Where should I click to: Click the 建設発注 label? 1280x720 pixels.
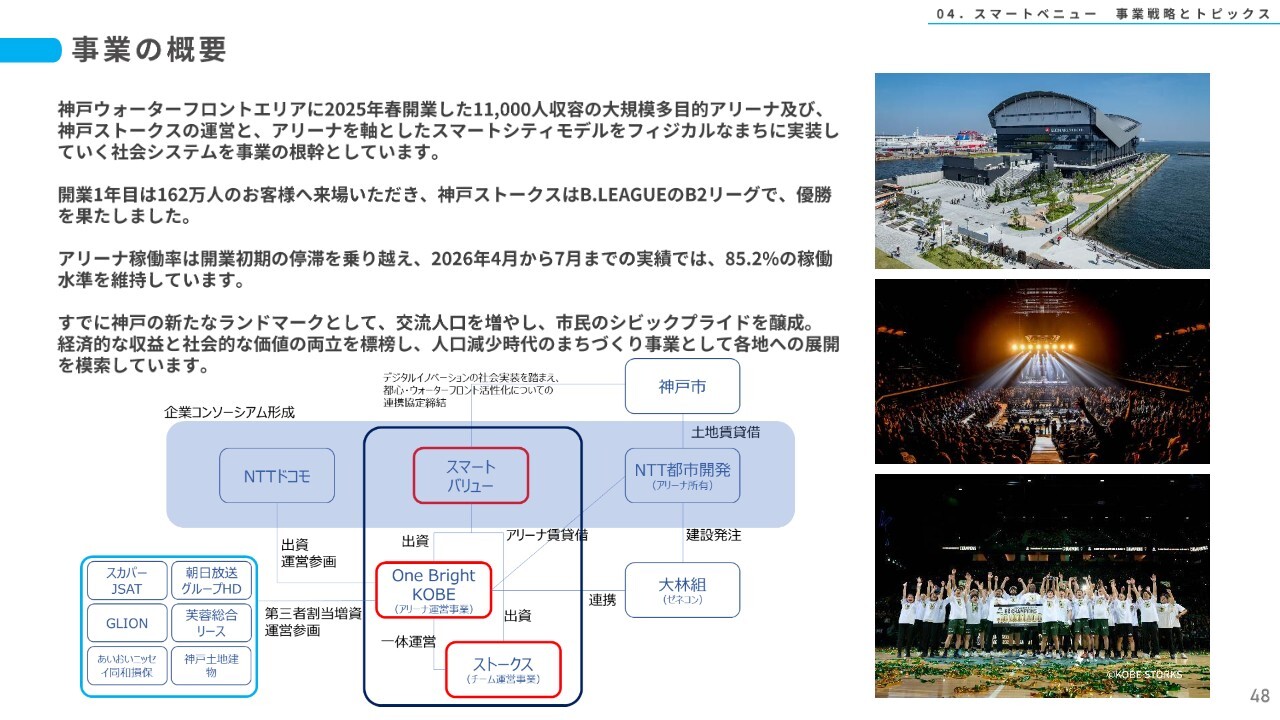coord(713,535)
